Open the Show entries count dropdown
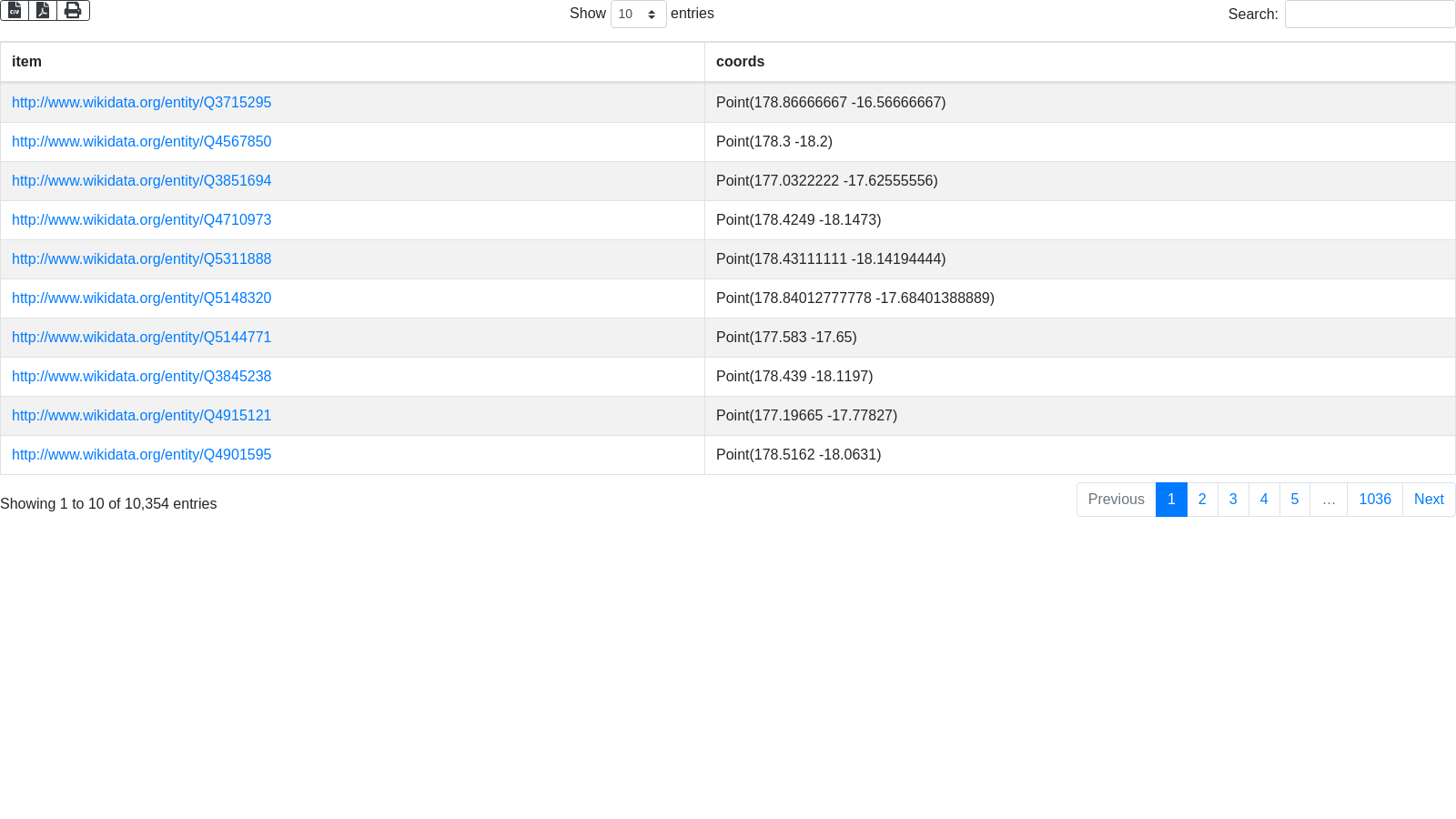The height and width of the screenshot is (819, 1456). pos(638,15)
